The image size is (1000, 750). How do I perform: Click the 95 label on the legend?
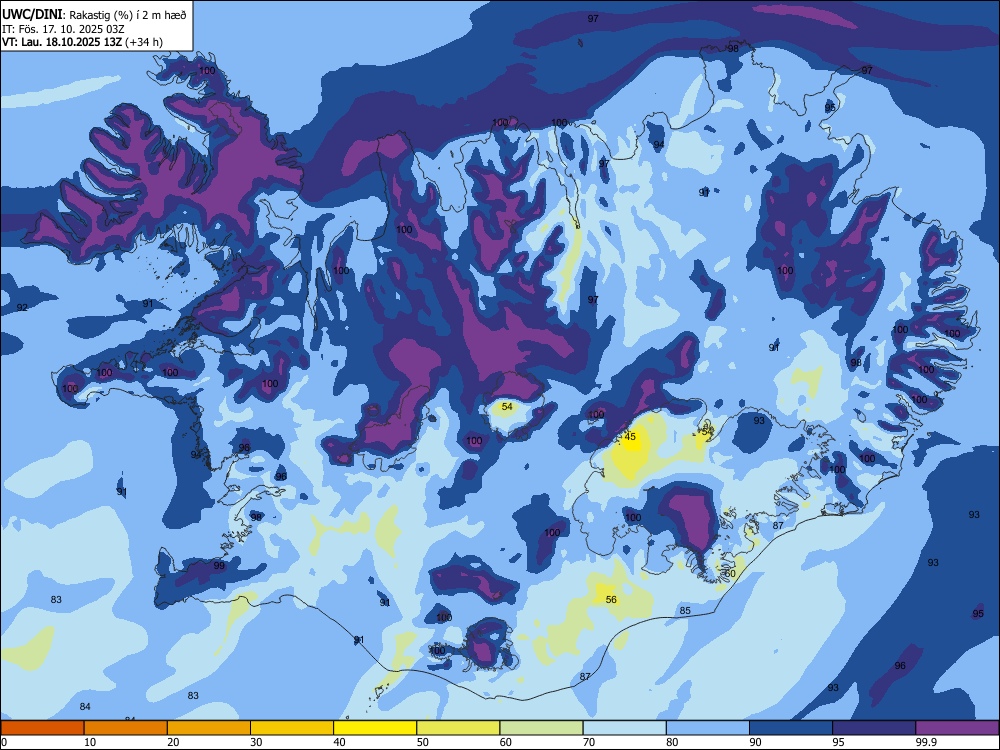[838, 742]
